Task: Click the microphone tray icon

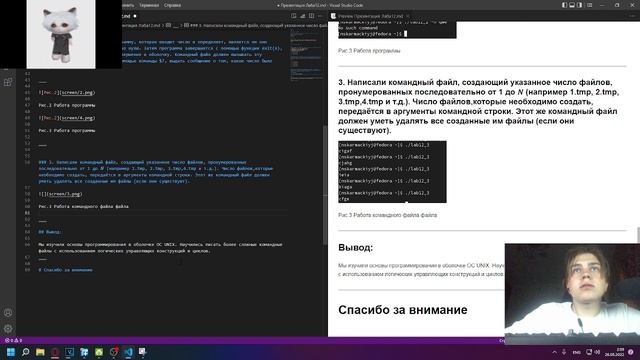Action: (x=564, y=352)
